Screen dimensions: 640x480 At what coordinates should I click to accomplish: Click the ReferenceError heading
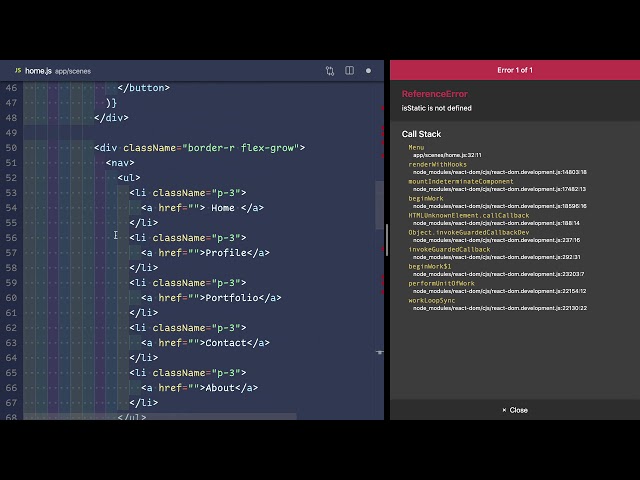point(435,94)
